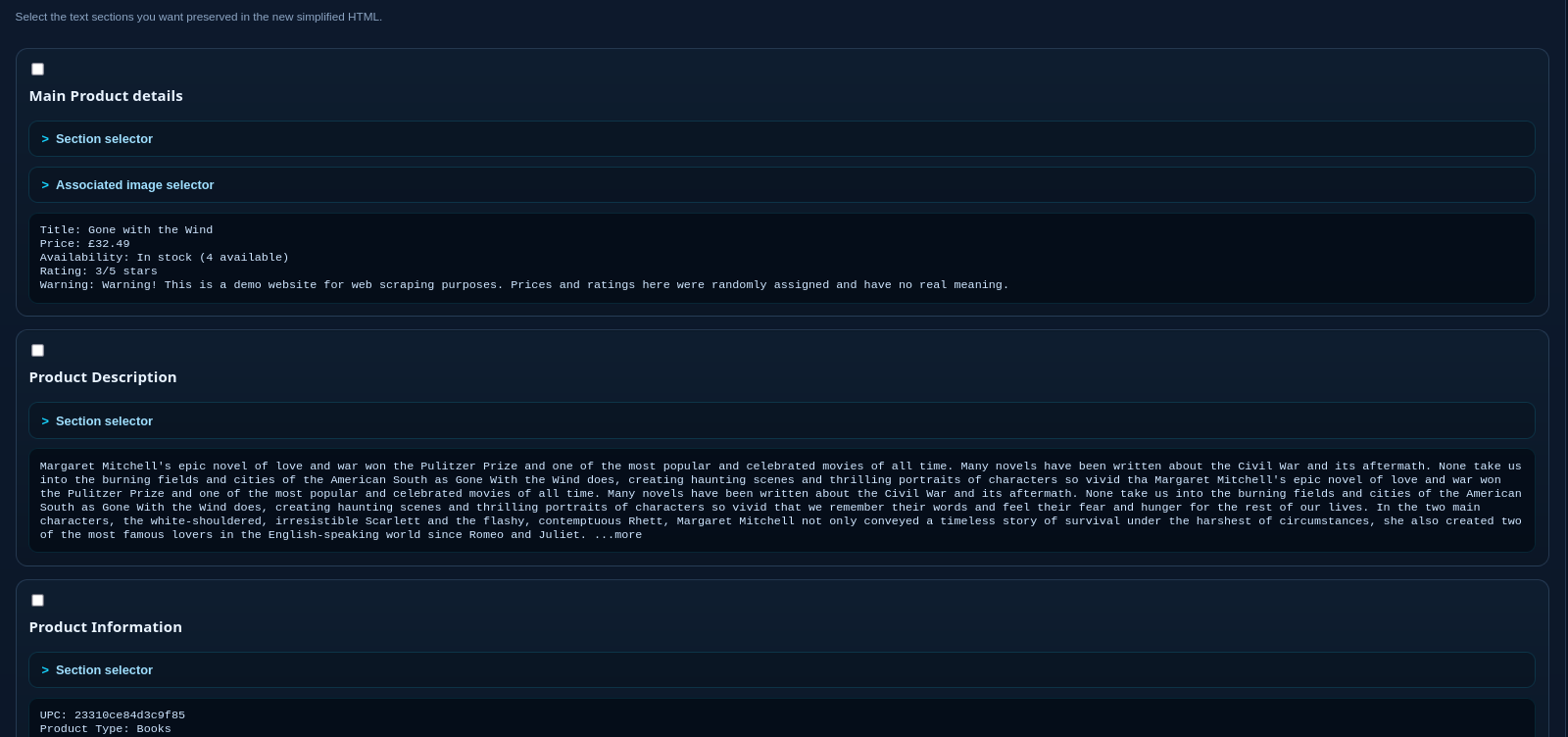1568x737 pixels.
Task: Click the Product Information heading
Action: tap(106, 627)
